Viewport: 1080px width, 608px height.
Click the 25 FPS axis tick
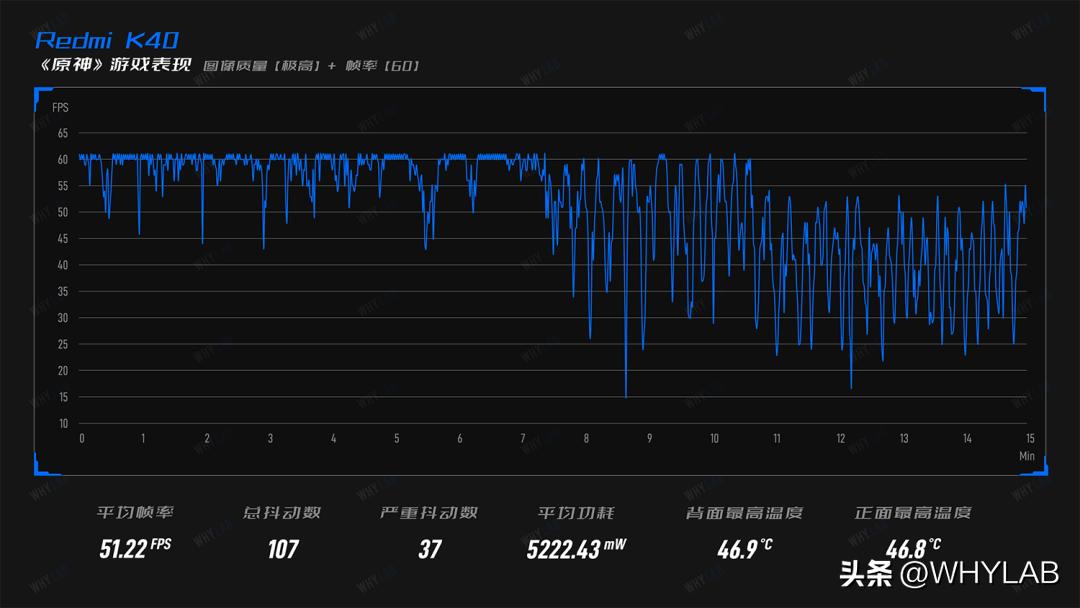click(x=63, y=344)
